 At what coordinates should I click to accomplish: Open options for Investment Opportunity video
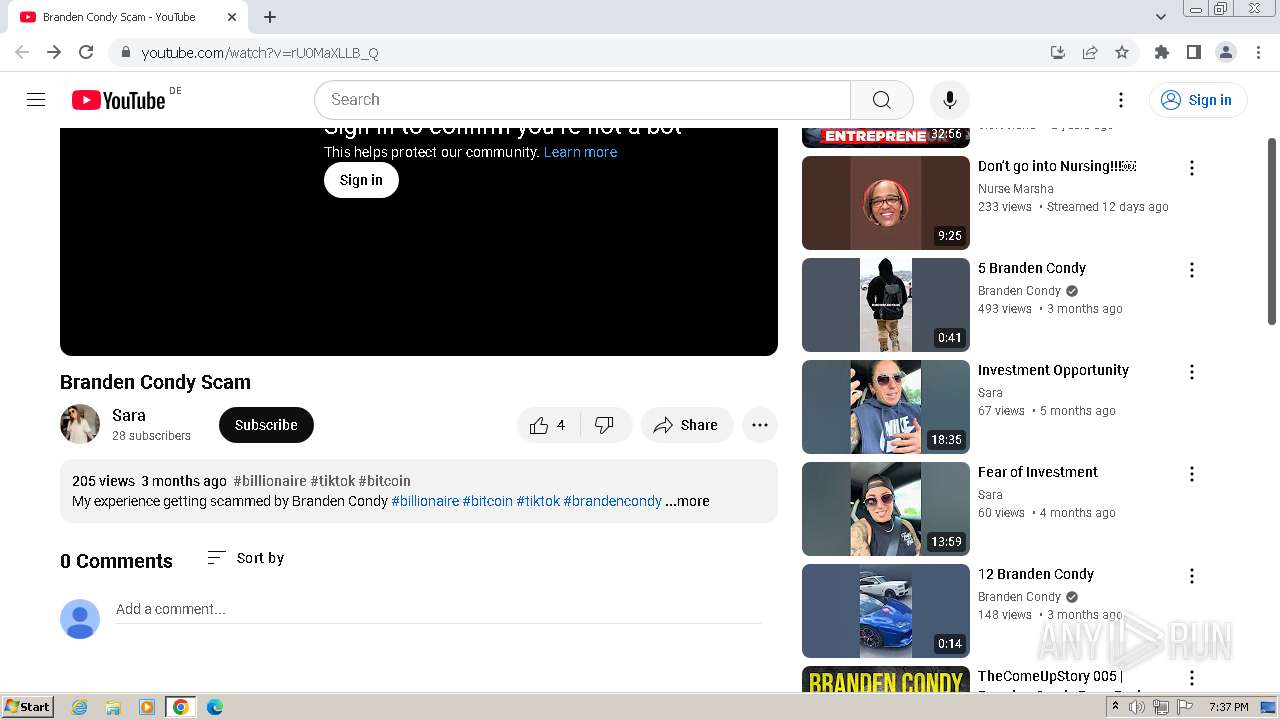click(1191, 372)
